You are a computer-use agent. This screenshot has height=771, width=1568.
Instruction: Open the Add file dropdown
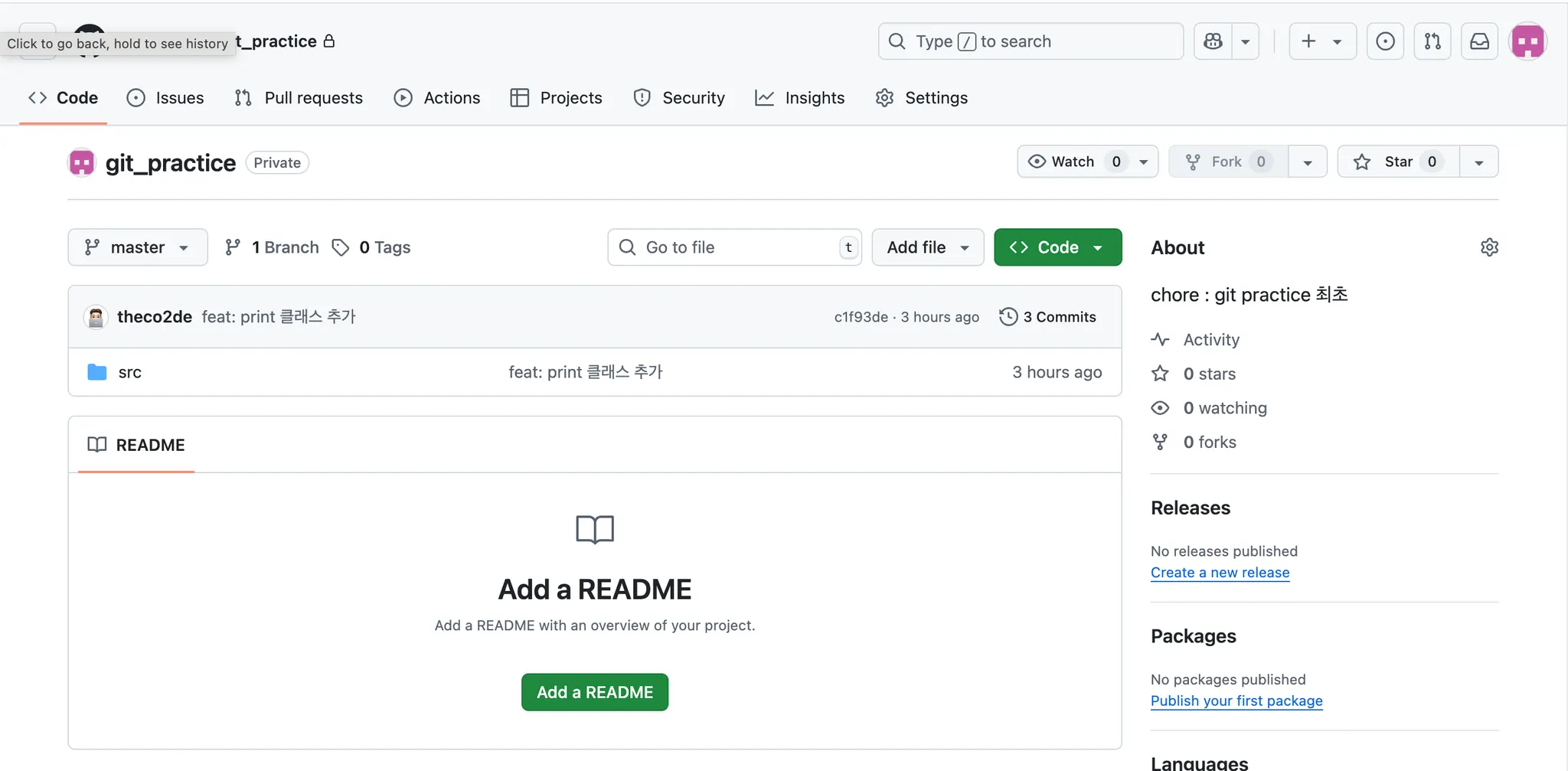927,247
